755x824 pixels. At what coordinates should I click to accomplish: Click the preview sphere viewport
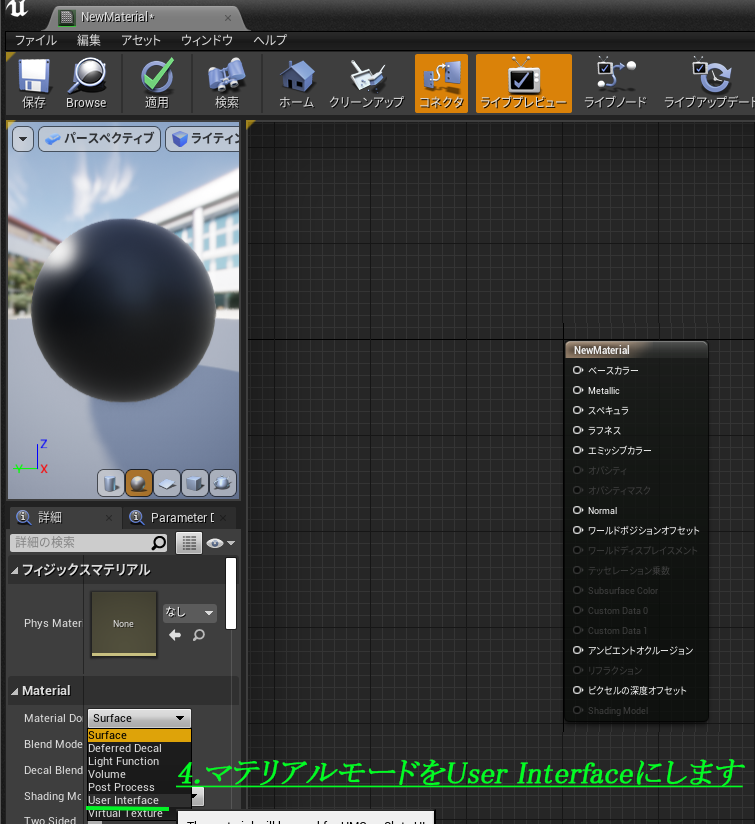pos(123,310)
